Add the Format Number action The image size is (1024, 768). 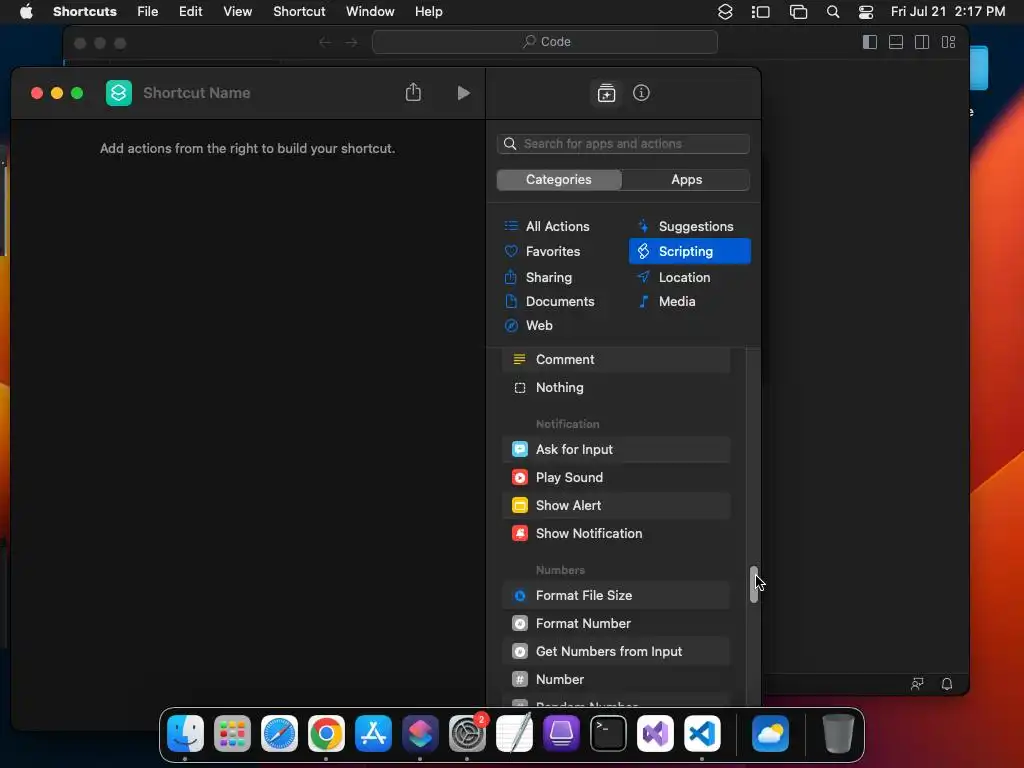[616, 624]
